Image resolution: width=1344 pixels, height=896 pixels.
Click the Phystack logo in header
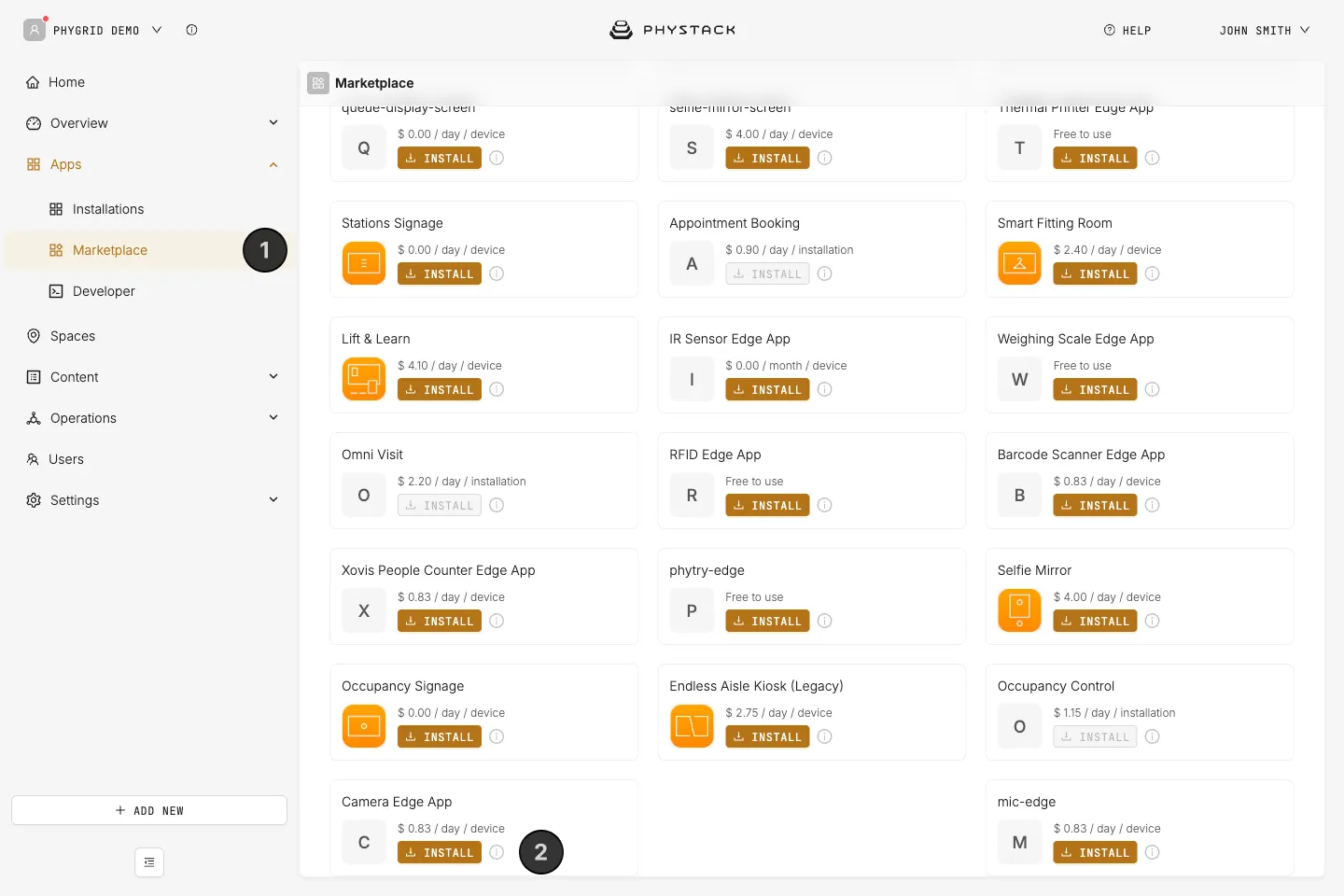(x=672, y=30)
